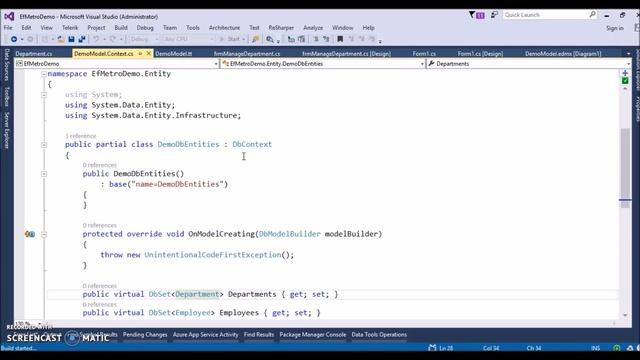Open the Pending Changes panel tab
Viewport: 640px width, 360px height.
[145, 335]
